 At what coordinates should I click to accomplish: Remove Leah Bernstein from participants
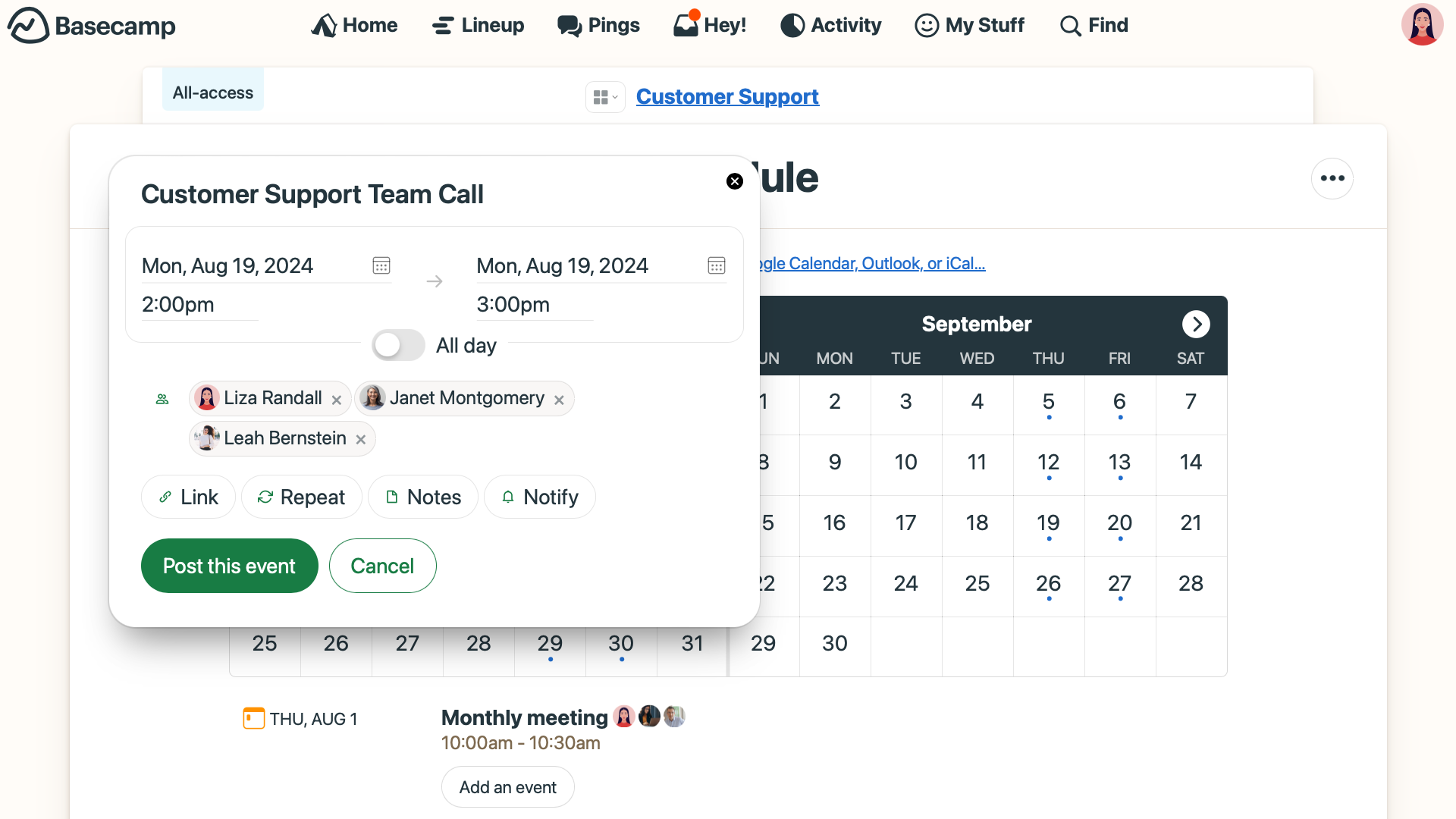(x=361, y=440)
